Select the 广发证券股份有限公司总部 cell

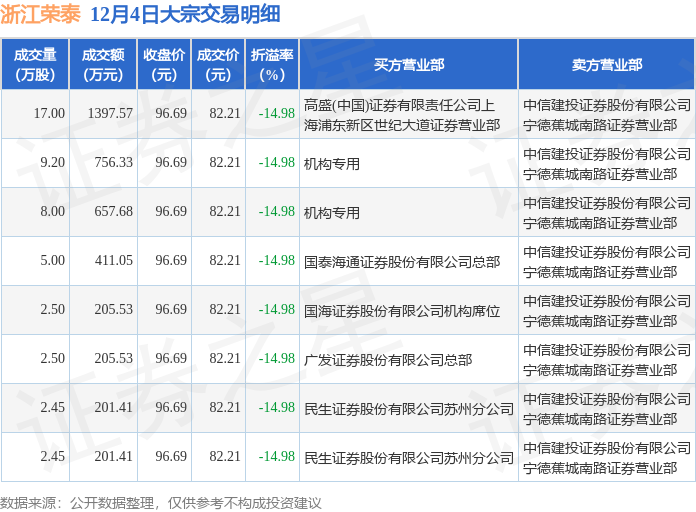pos(409,359)
